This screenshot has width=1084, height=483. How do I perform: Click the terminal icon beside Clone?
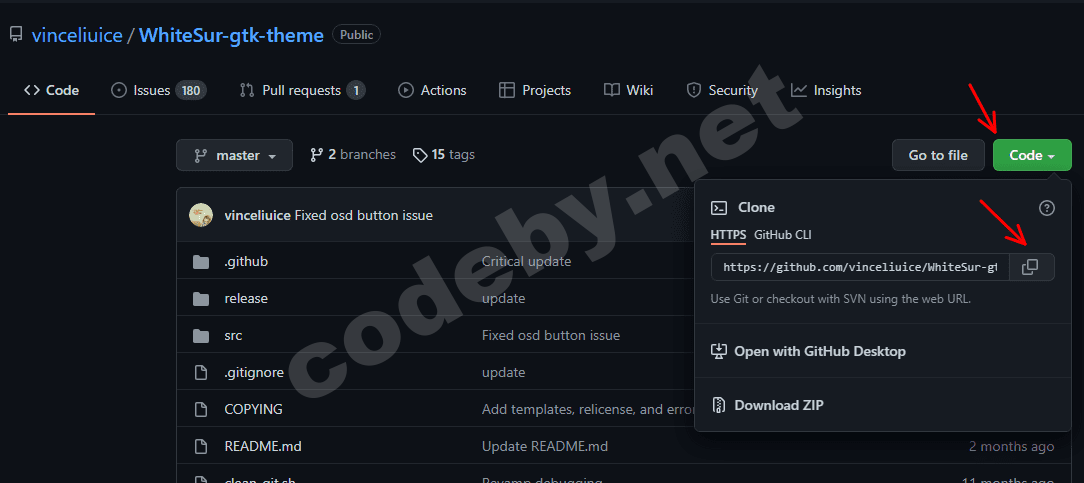[719, 207]
